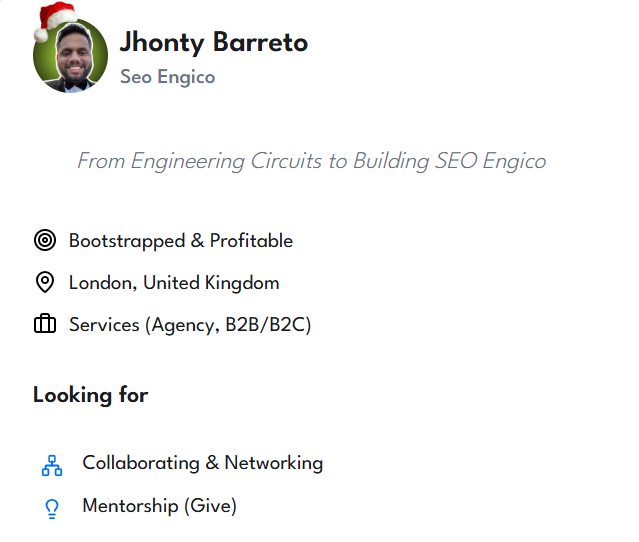
Task: Click the blue network hierarchy icon
Action: click(52, 465)
